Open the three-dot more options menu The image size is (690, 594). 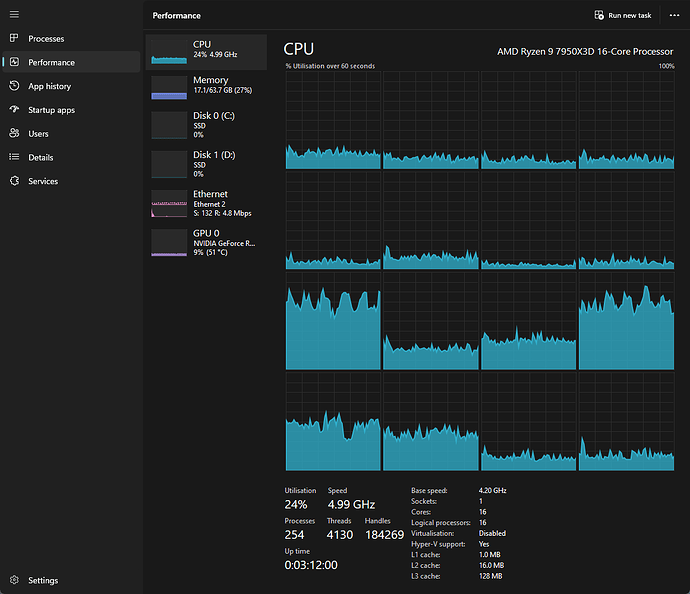click(674, 15)
